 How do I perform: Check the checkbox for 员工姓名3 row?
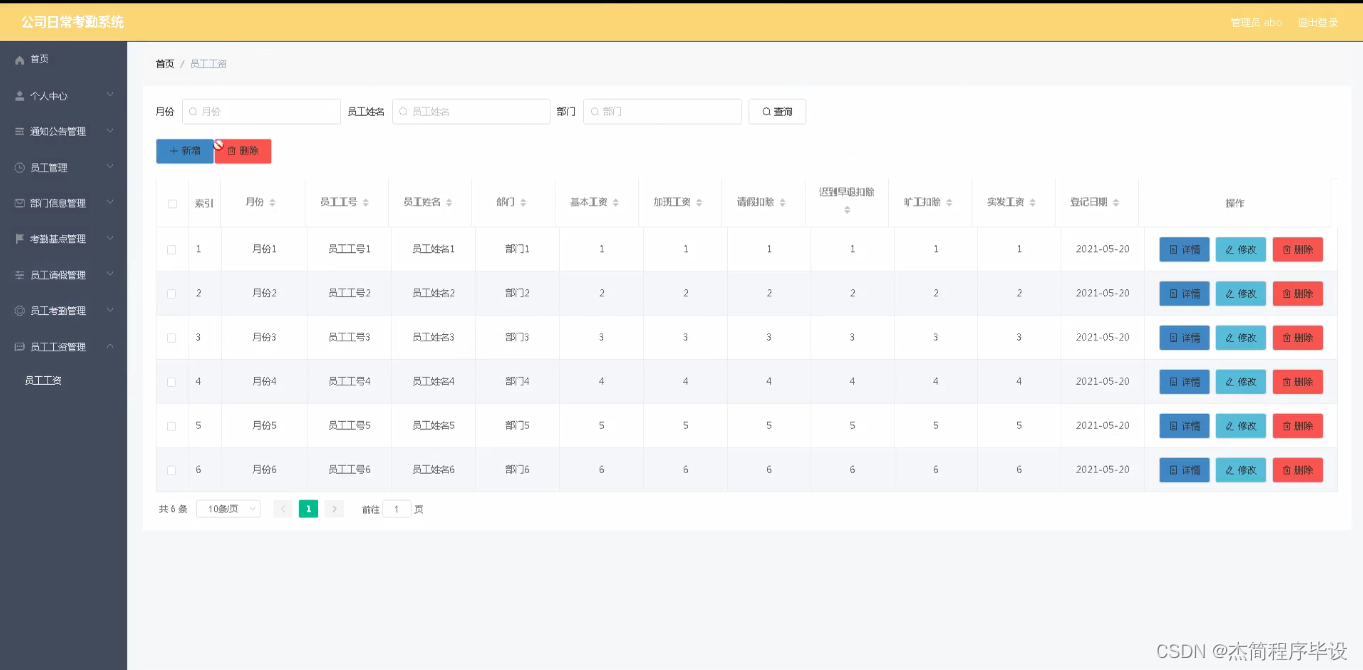(x=169, y=337)
